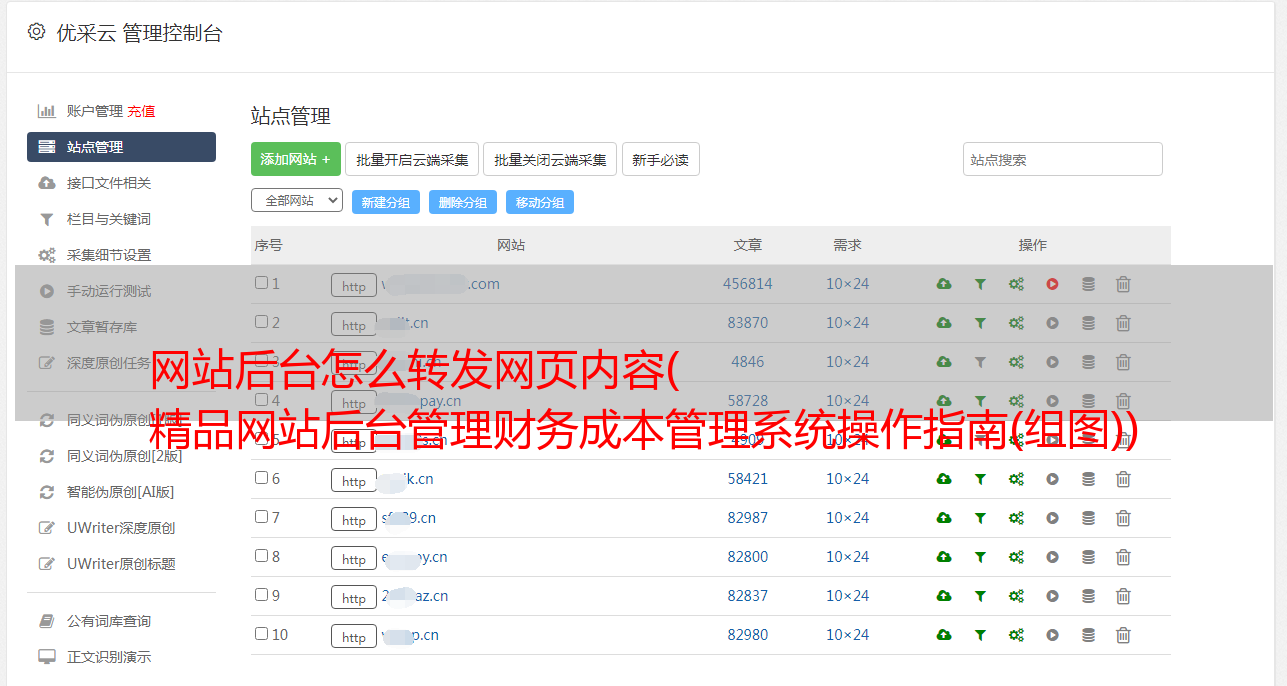Tick the checkbox for site number 2

261,322
